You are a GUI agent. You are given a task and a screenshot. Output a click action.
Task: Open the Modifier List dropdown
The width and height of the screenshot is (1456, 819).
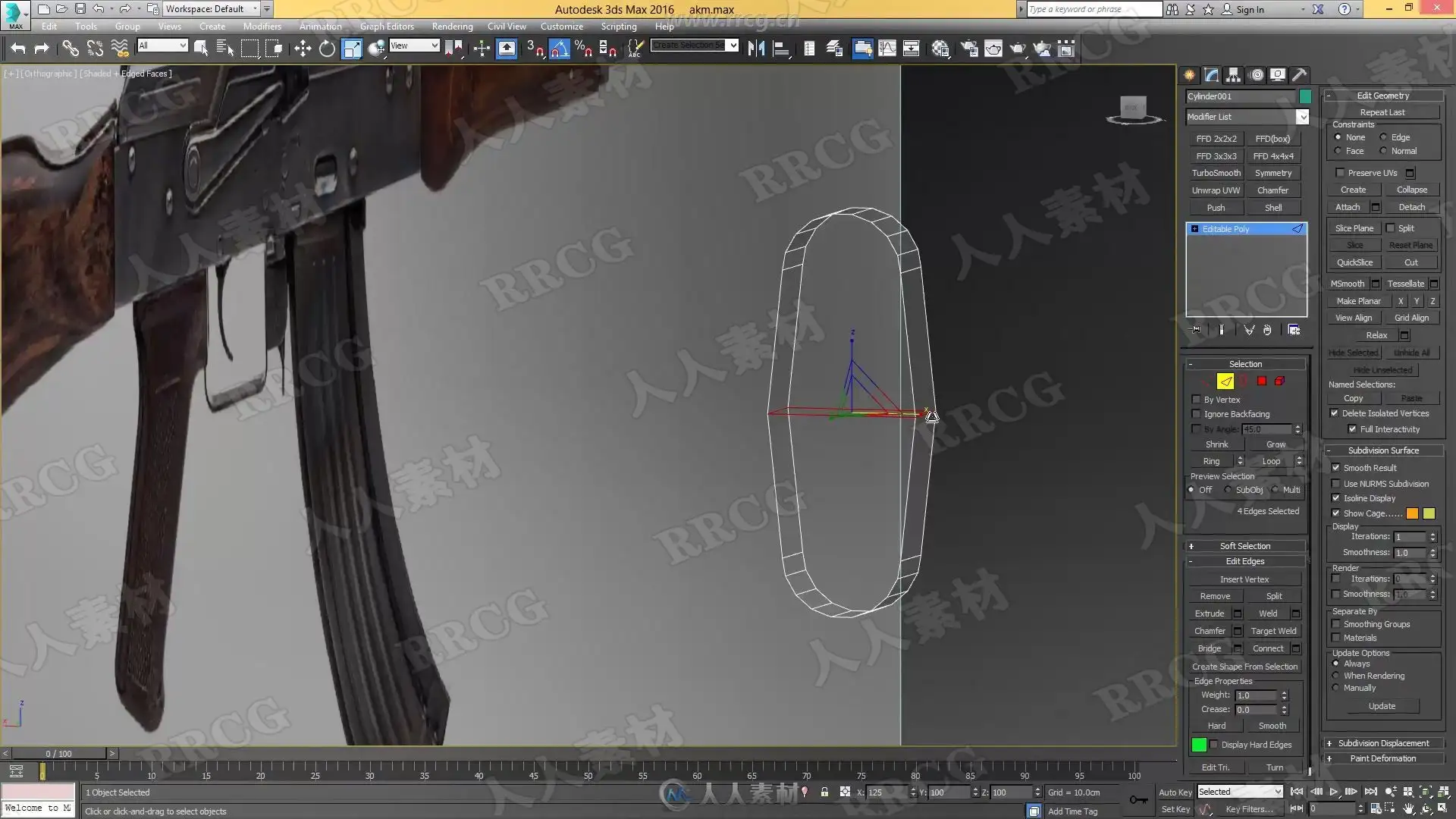[1302, 117]
